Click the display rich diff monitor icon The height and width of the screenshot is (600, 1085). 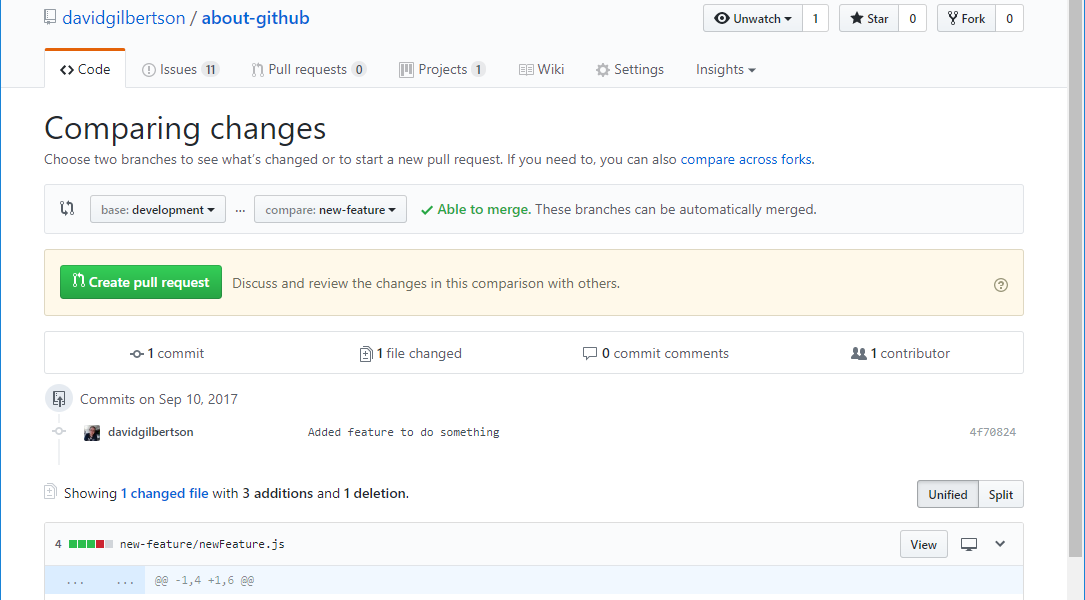click(969, 544)
